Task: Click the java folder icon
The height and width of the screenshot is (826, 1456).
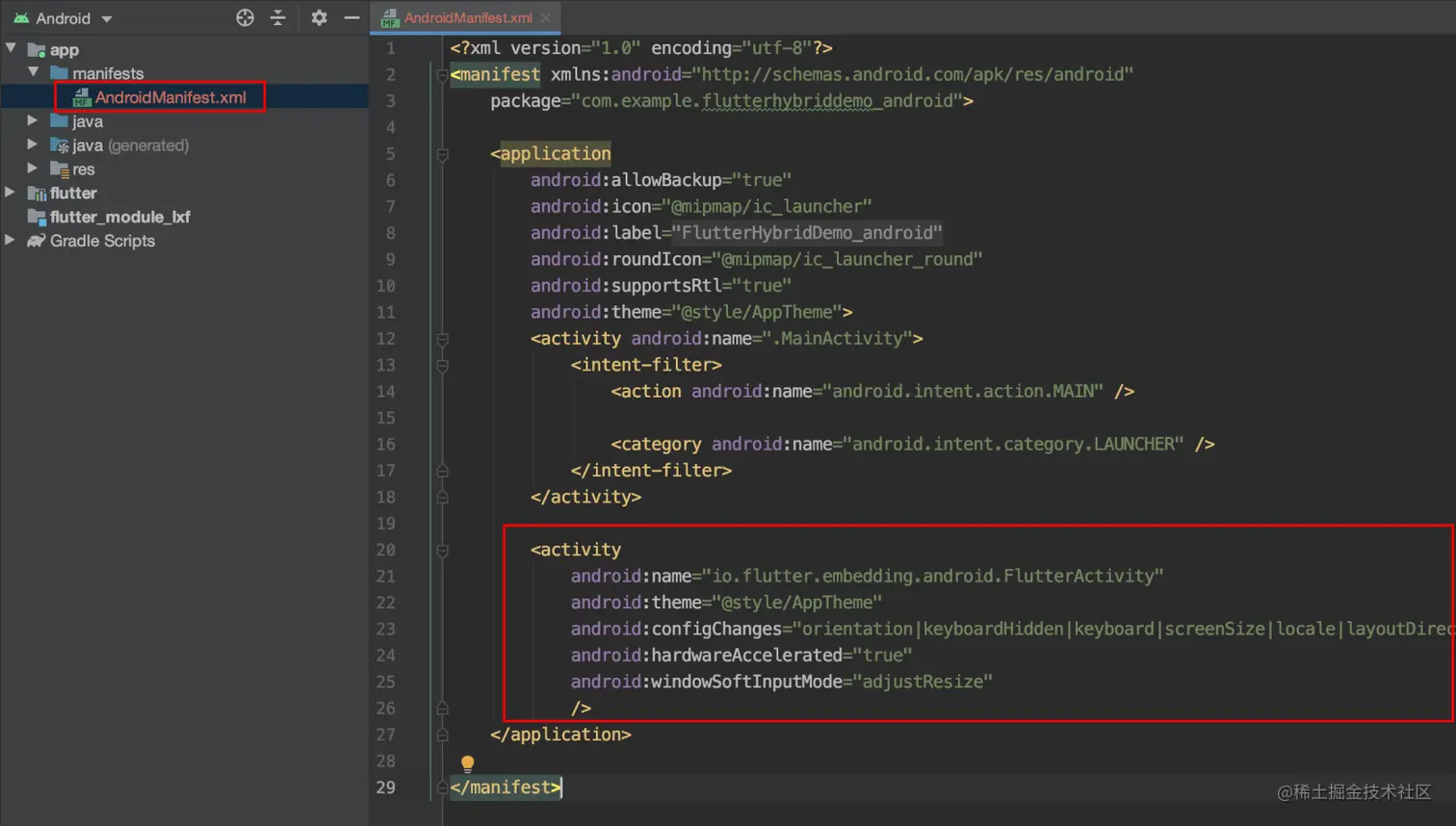Action: click(x=59, y=121)
